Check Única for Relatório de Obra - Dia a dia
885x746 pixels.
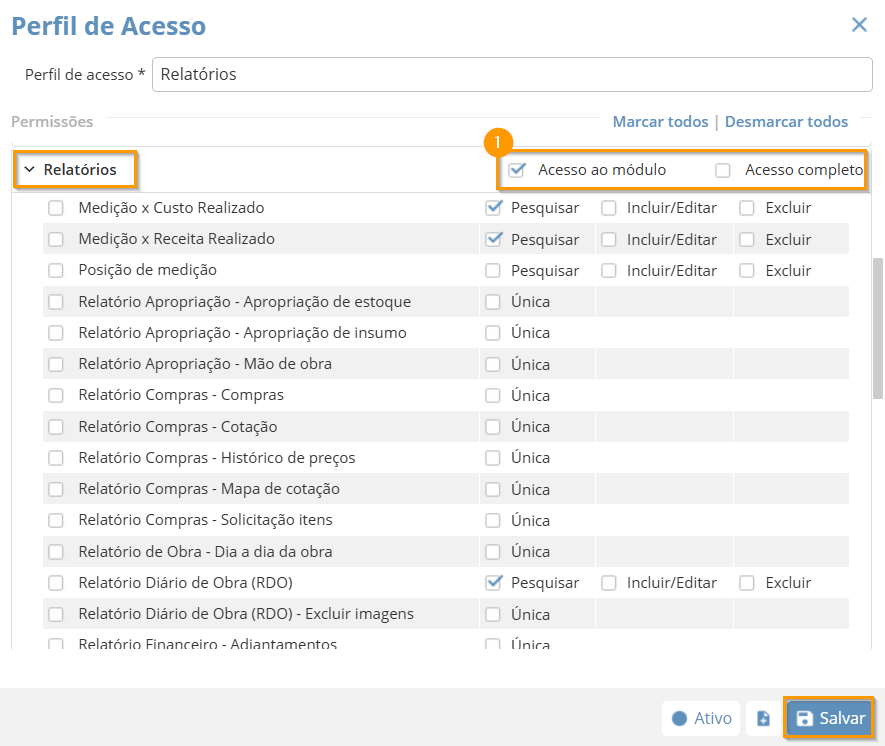493,552
